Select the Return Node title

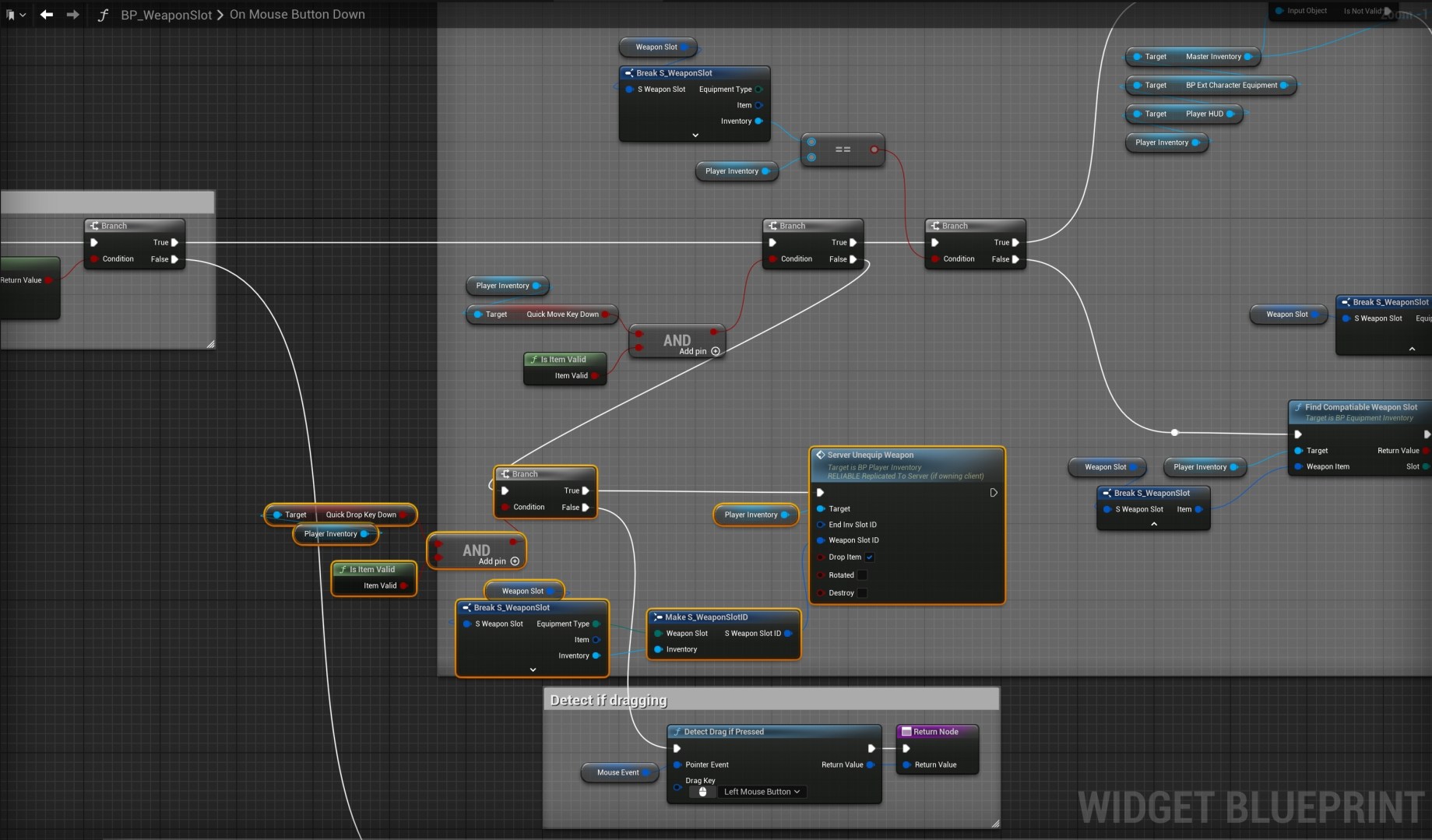tap(936, 732)
